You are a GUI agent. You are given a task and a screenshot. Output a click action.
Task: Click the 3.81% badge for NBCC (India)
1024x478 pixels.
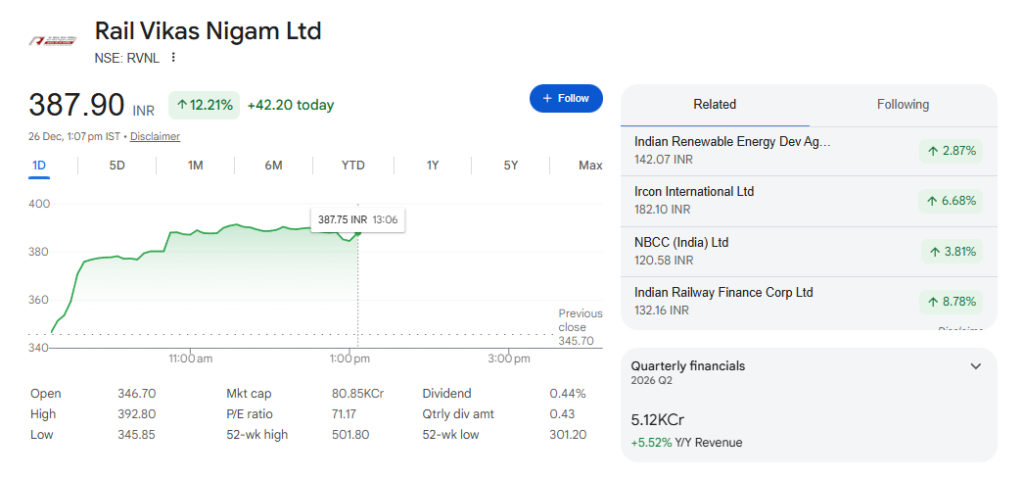(951, 251)
